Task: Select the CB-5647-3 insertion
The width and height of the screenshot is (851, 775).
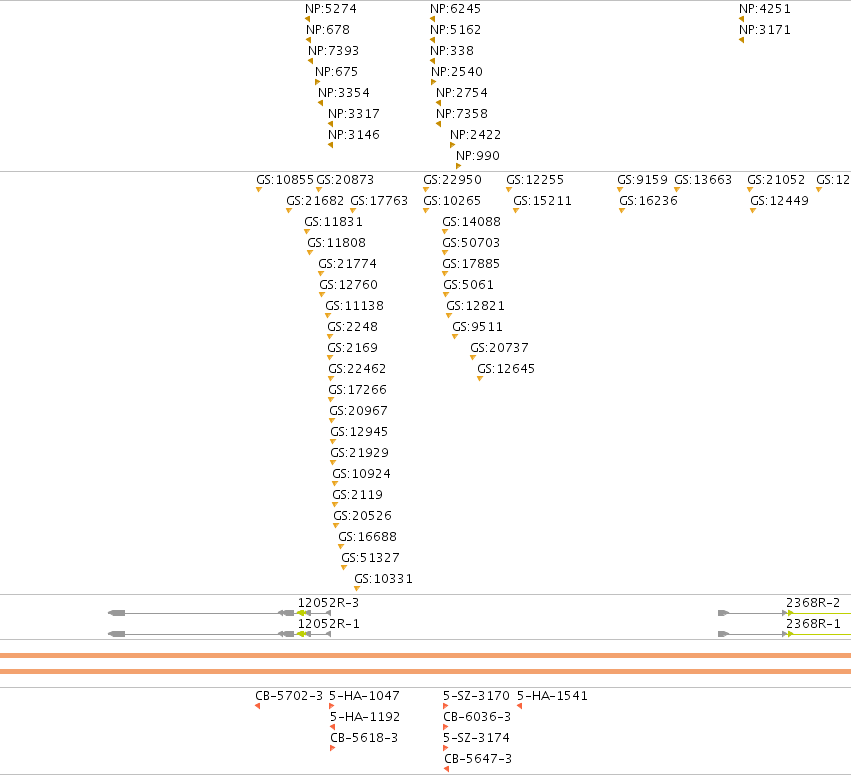Action: coord(478,759)
